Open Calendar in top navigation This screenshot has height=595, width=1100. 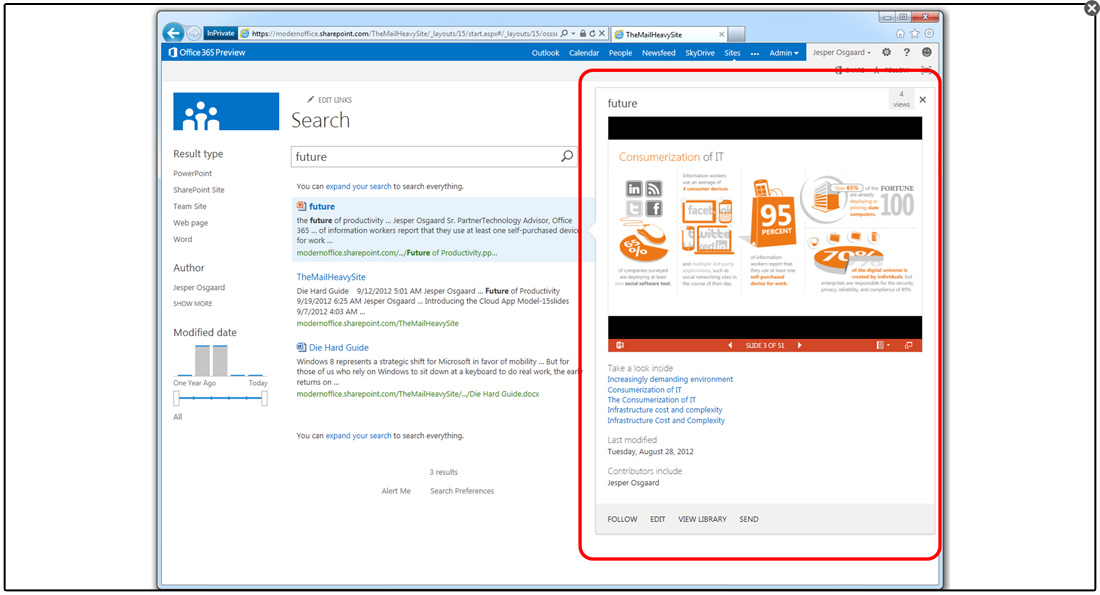(x=584, y=53)
